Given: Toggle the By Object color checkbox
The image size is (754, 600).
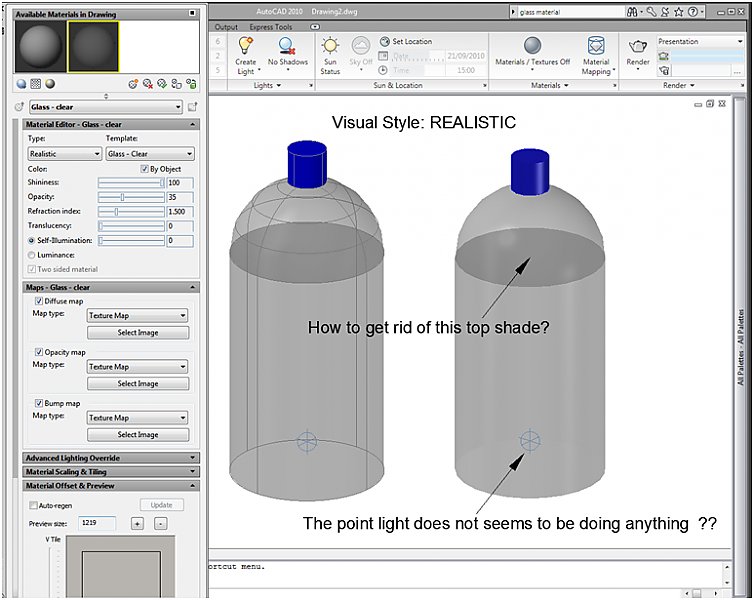Looking at the screenshot, I should [x=144, y=169].
